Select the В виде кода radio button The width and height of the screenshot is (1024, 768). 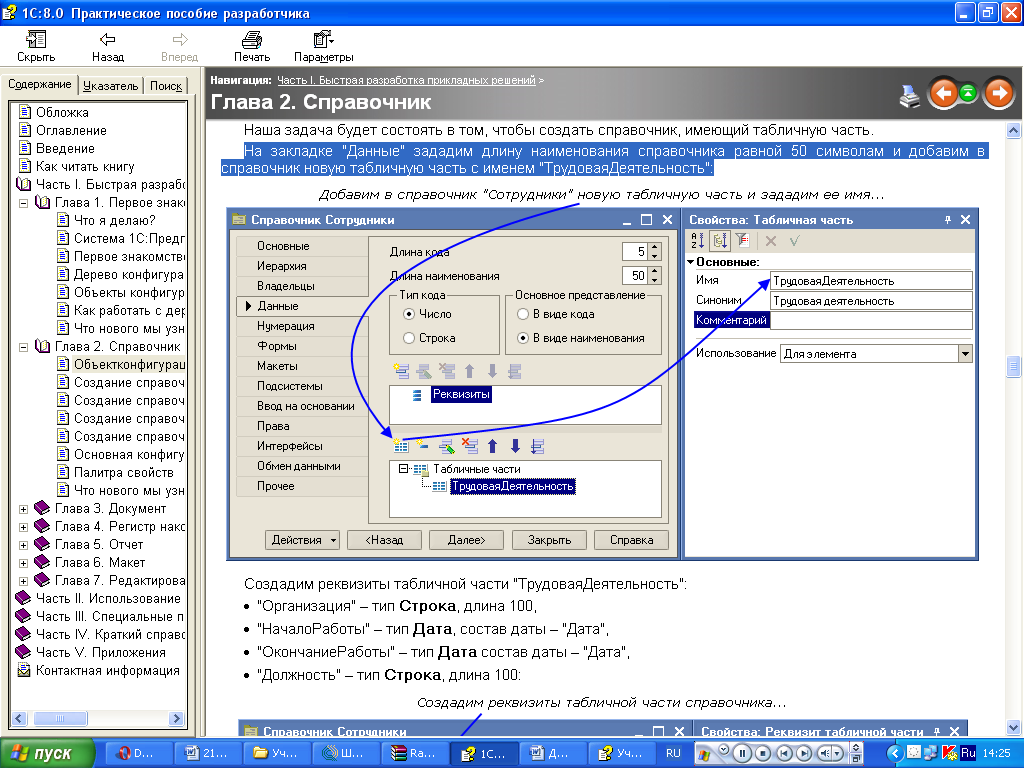523,314
